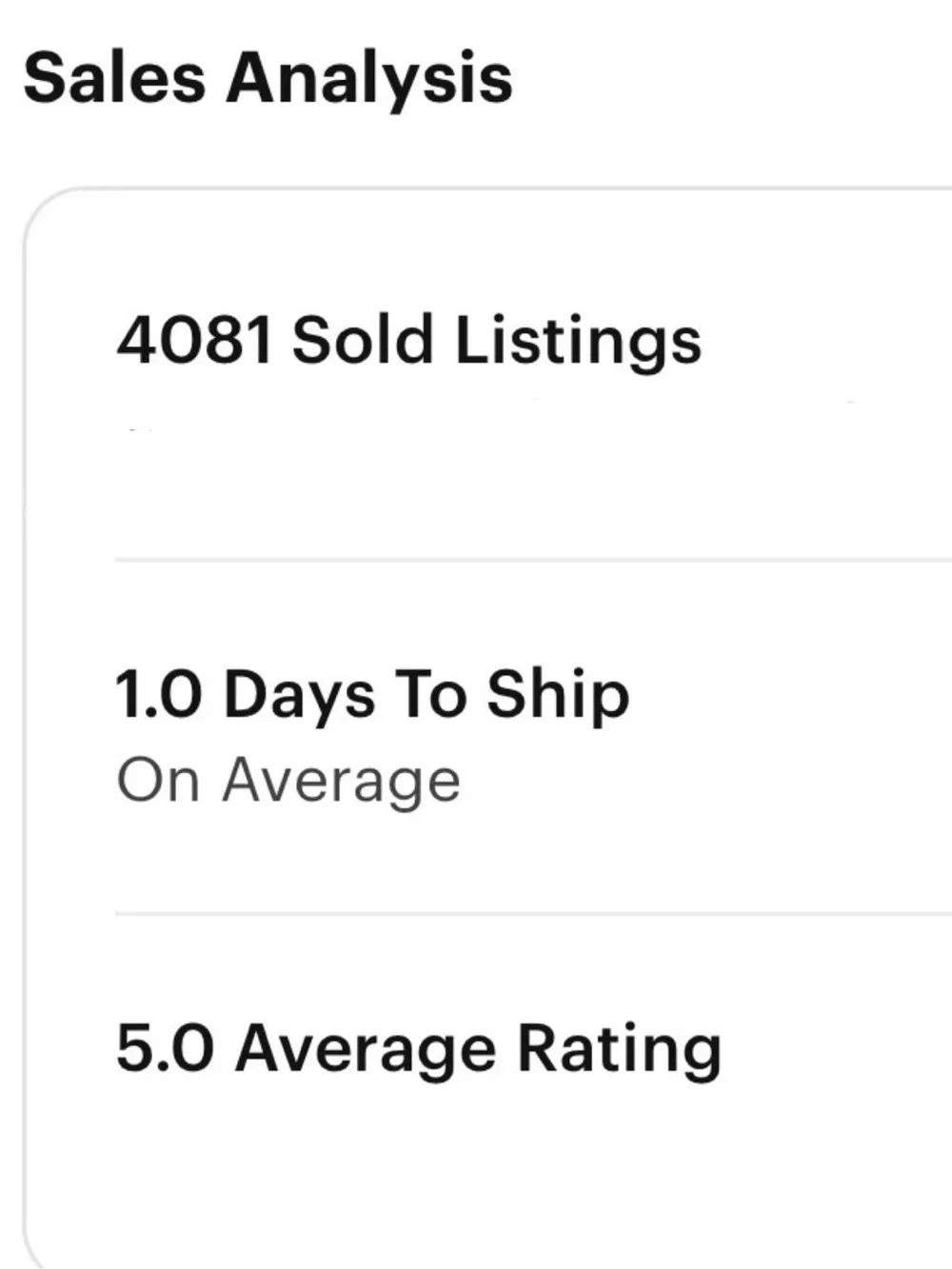Click the word Rating
The height and width of the screenshot is (1269, 952).
(x=619, y=1050)
